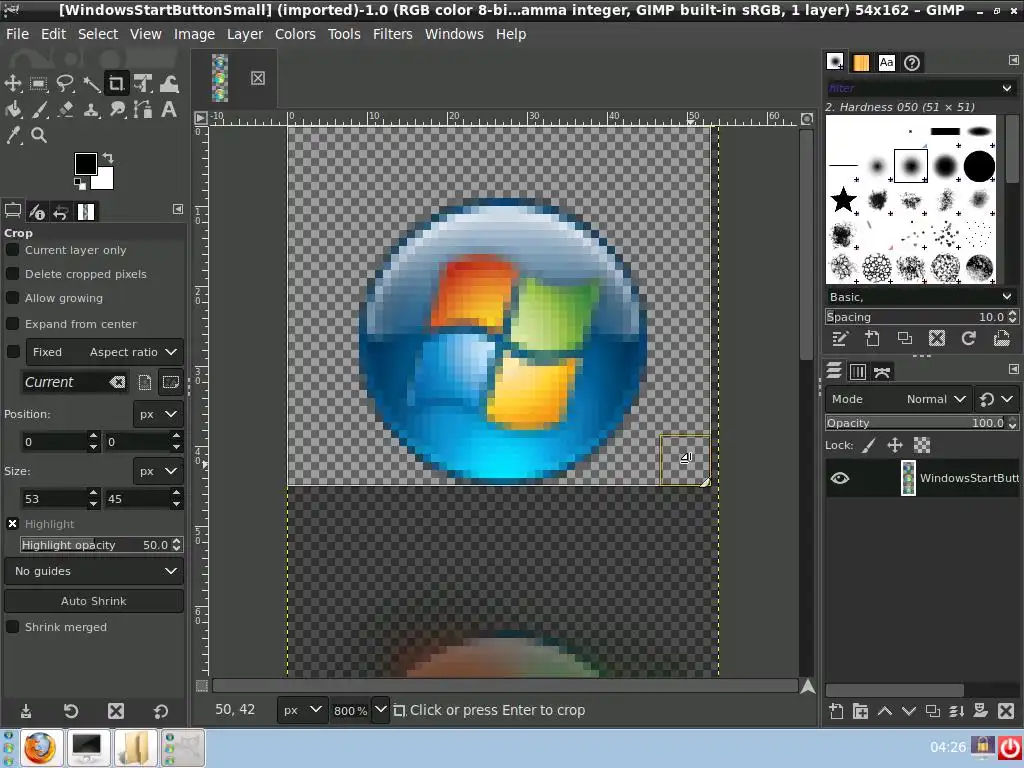Open the layer Mode Normal dropdown
Image resolution: width=1024 pixels, height=768 pixels.
tap(898, 399)
